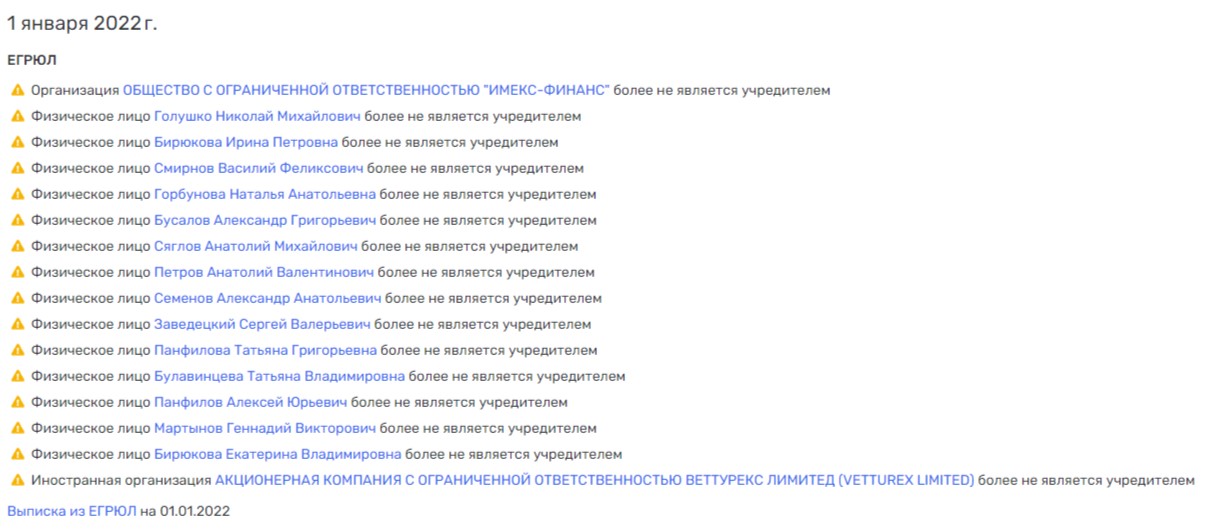Screen dimensions: 1206x531
Task: Click Петров Анатолий Валентинович link
Action: point(264,272)
